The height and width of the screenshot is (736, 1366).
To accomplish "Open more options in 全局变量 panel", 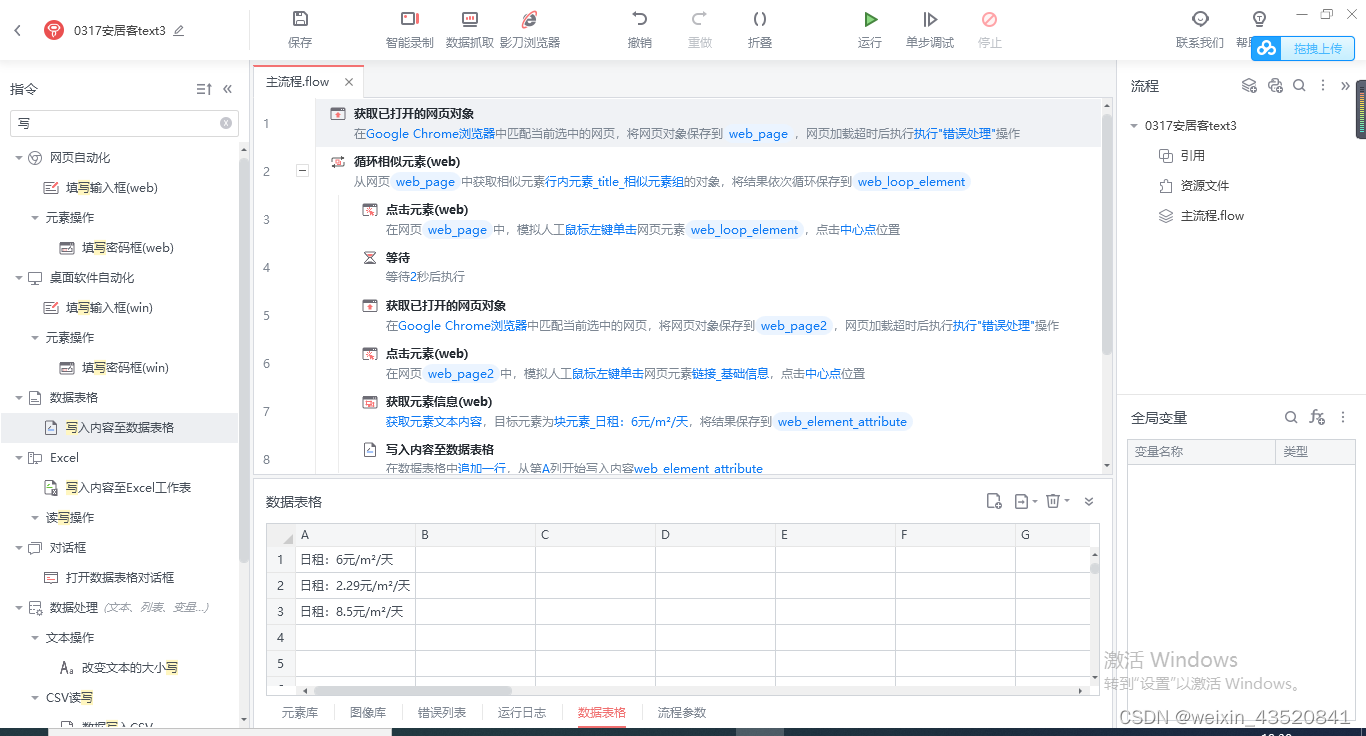I will point(1343,417).
